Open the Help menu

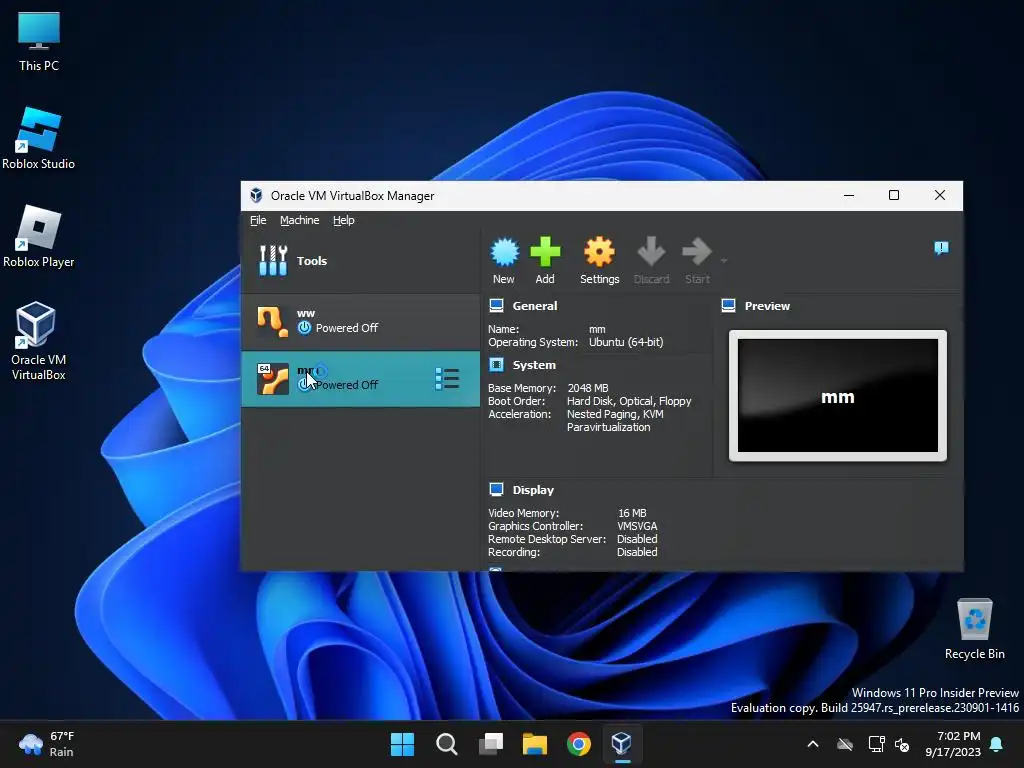pyautogui.click(x=344, y=220)
